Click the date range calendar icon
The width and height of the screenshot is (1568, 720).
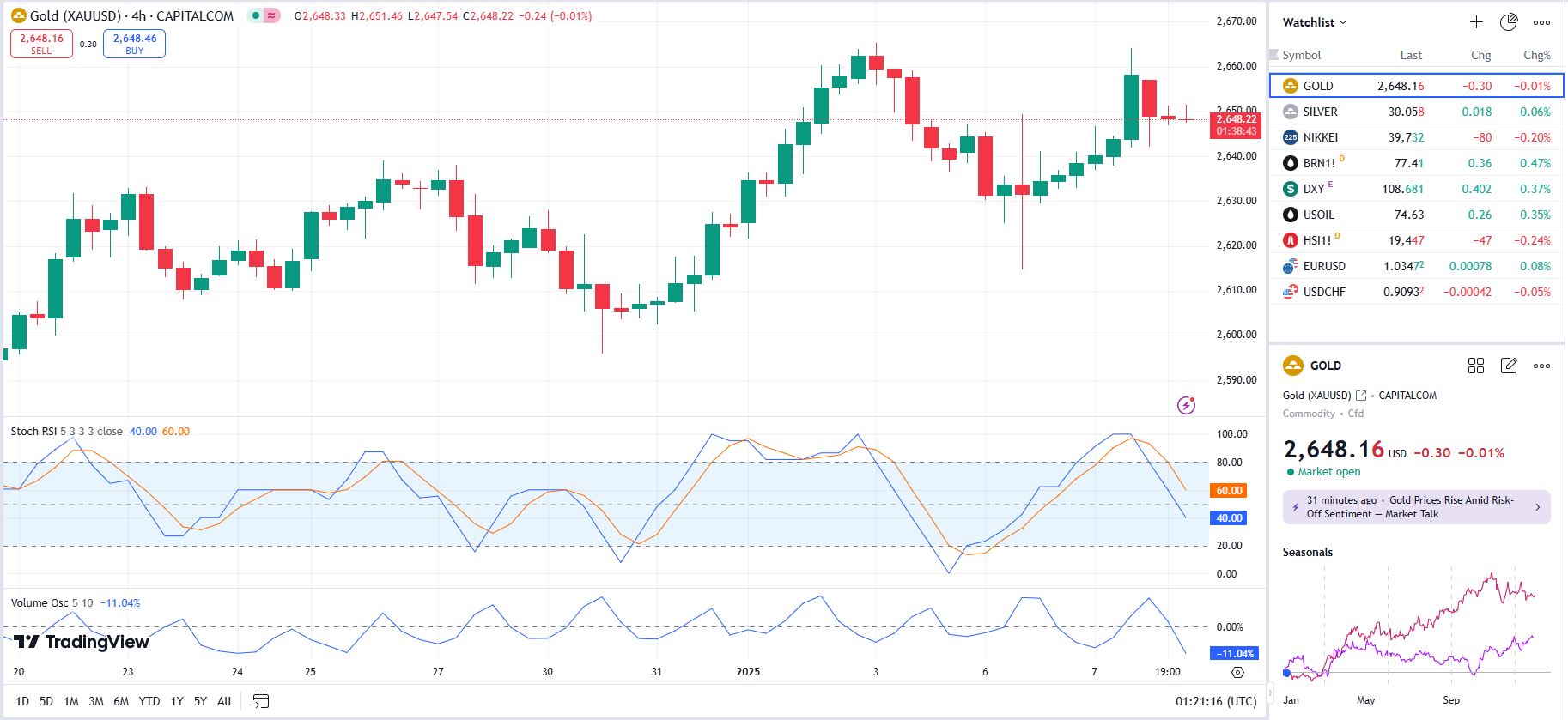tap(260, 701)
